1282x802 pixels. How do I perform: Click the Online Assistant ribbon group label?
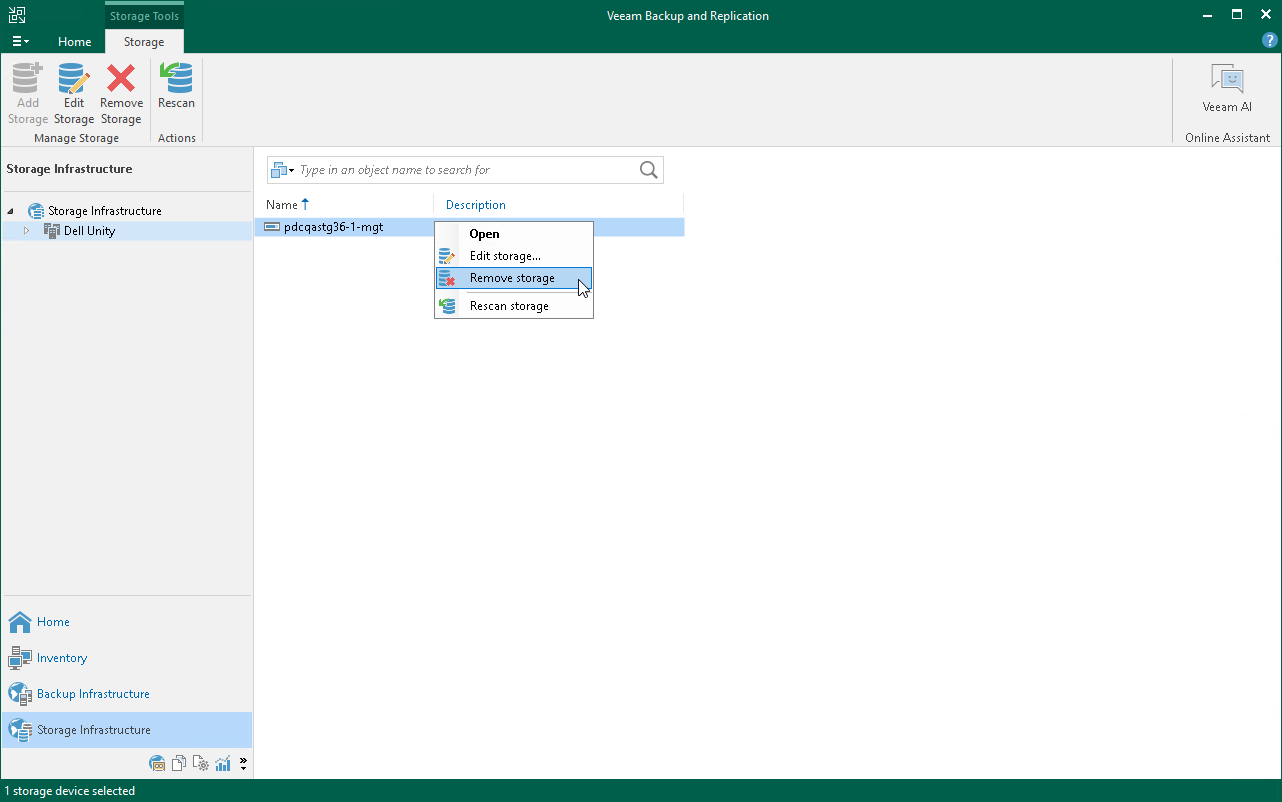pos(1227,138)
